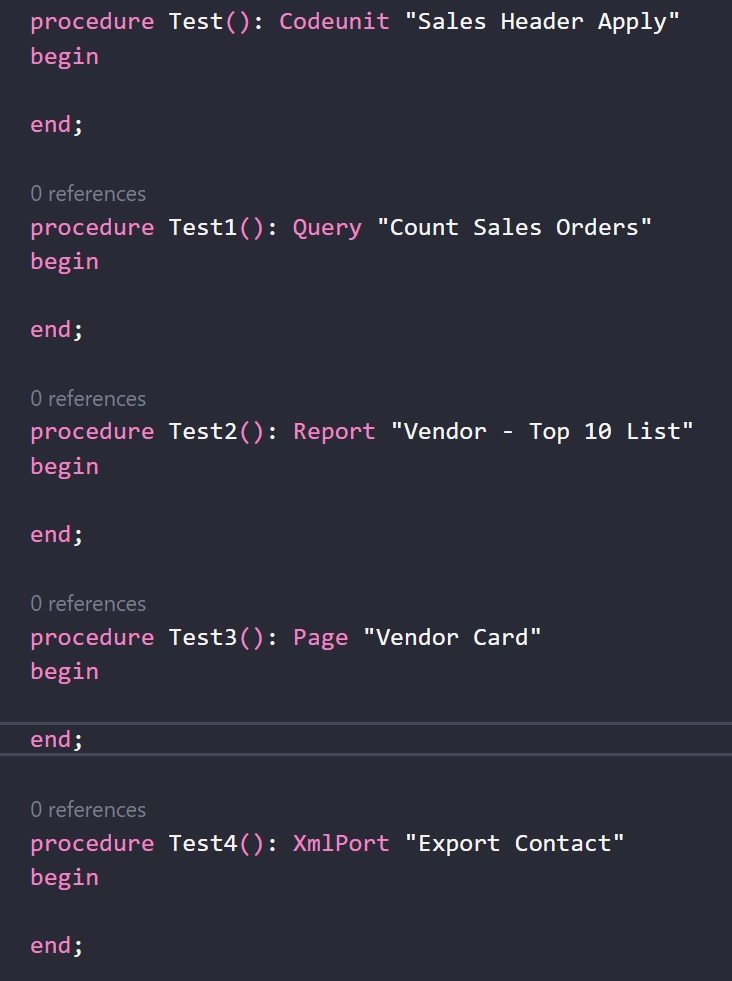Place cursor on Test2 procedure name
The width and height of the screenshot is (732, 981).
(203, 432)
